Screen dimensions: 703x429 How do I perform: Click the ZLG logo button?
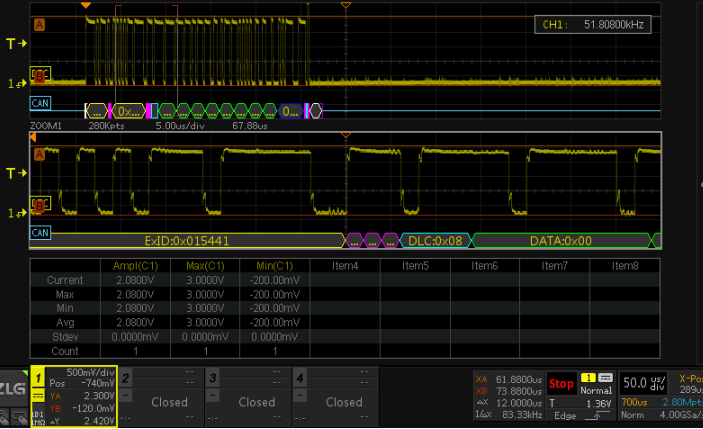(13, 389)
